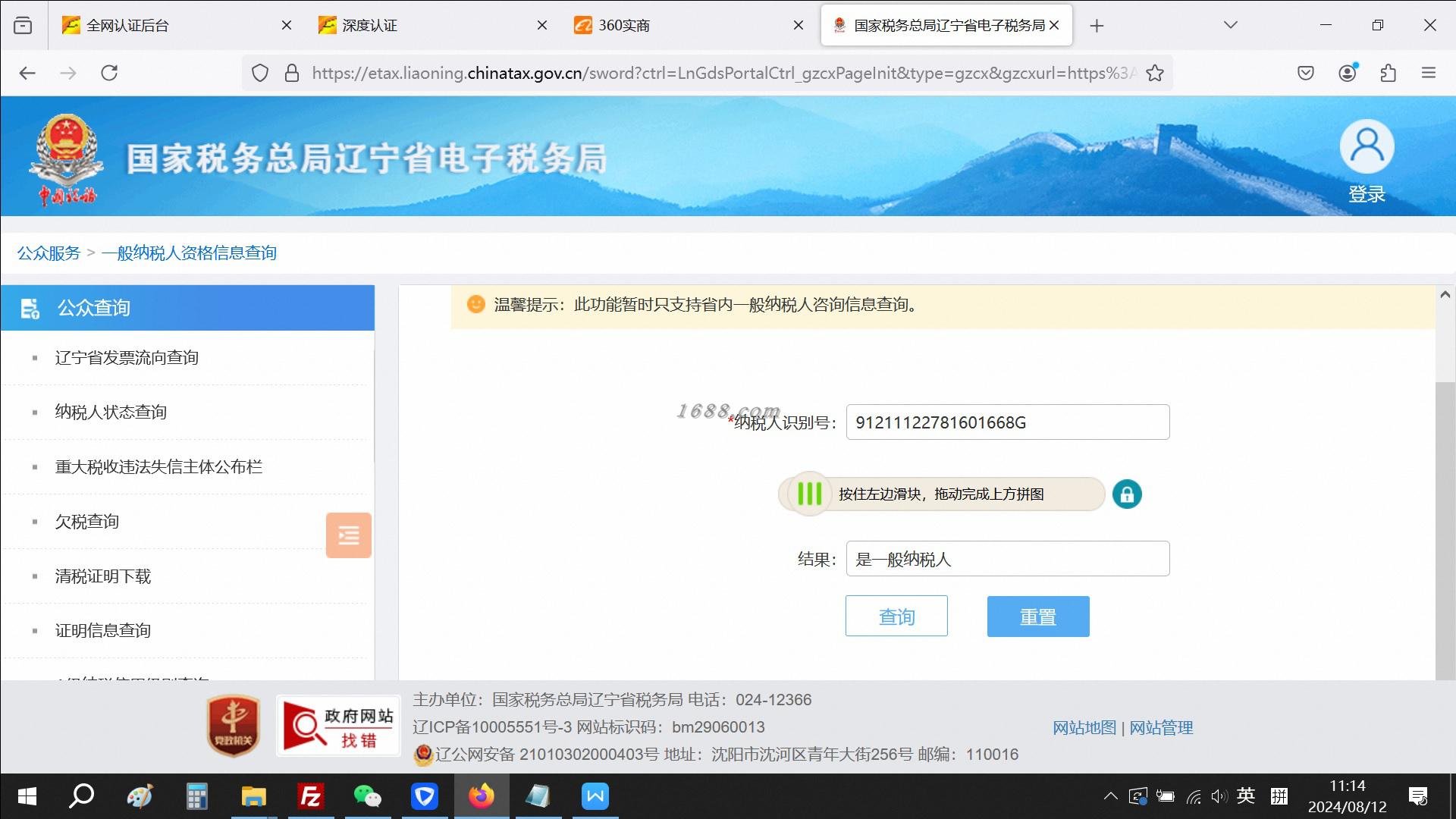The height and width of the screenshot is (819, 1456).
Task: Open the Calculator app in taskbar
Action: [196, 796]
